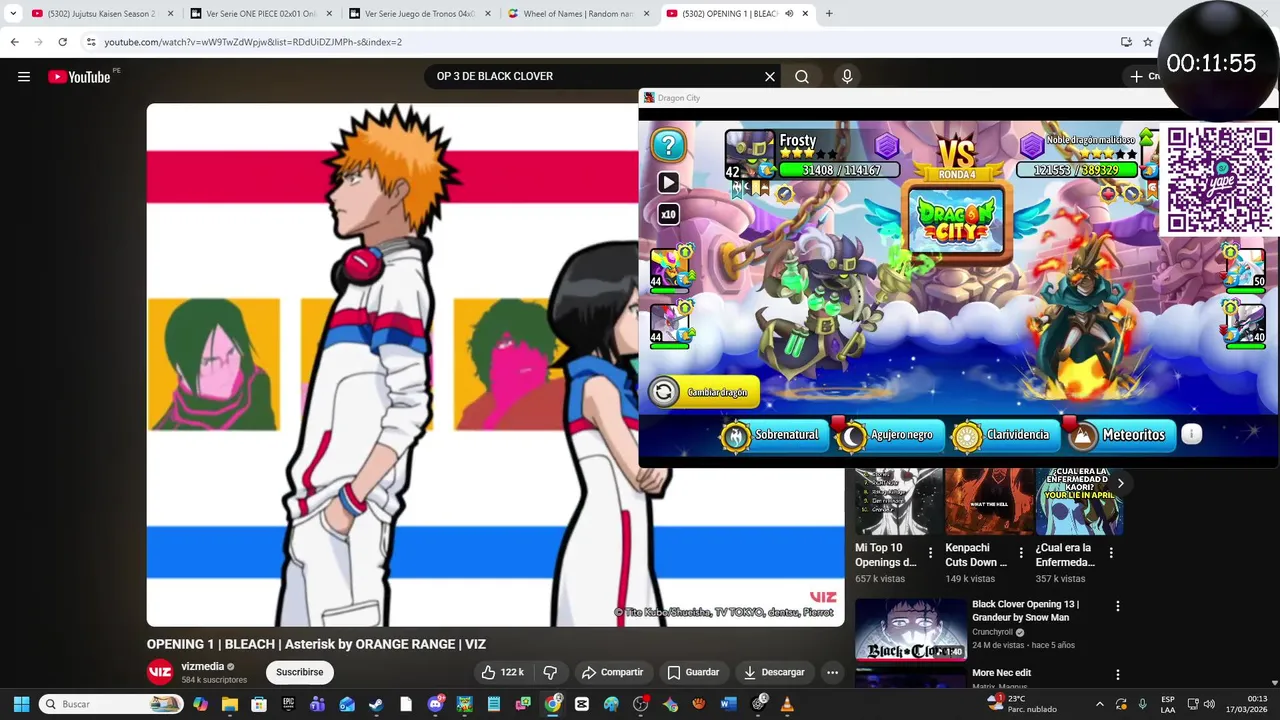Viewport: 1280px width, 720px height.
Task: Click Compartir to share the video
Action: tap(612, 672)
